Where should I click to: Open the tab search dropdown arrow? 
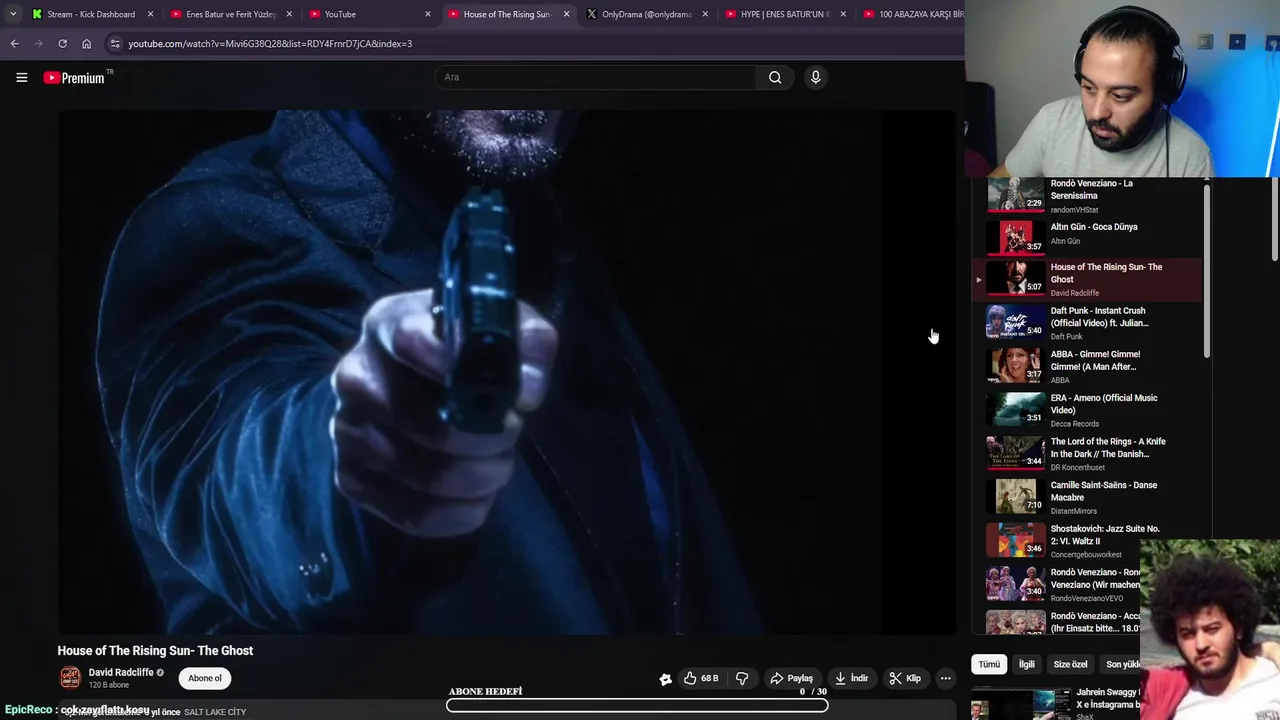point(12,14)
